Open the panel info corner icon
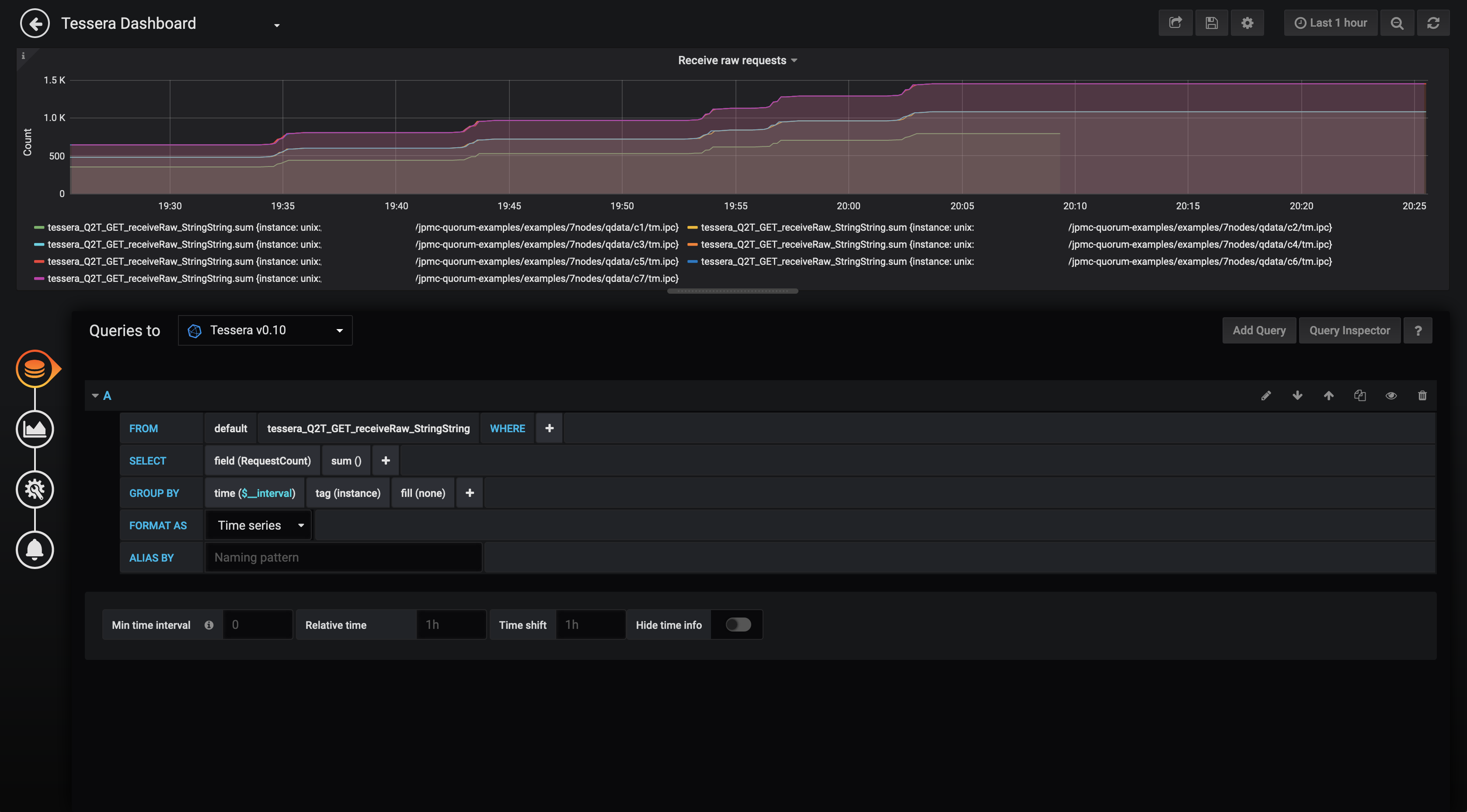Image resolution: width=1467 pixels, height=812 pixels. [x=23, y=55]
